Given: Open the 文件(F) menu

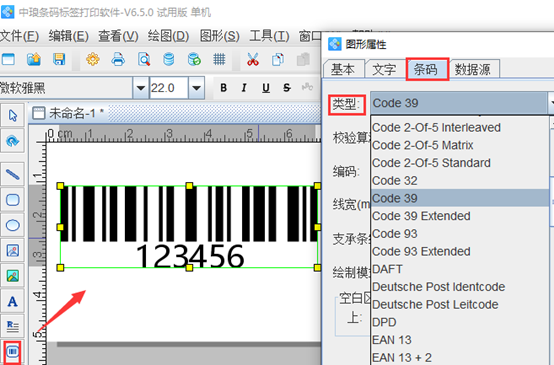Looking at the screenshot, I should [19, 36].
